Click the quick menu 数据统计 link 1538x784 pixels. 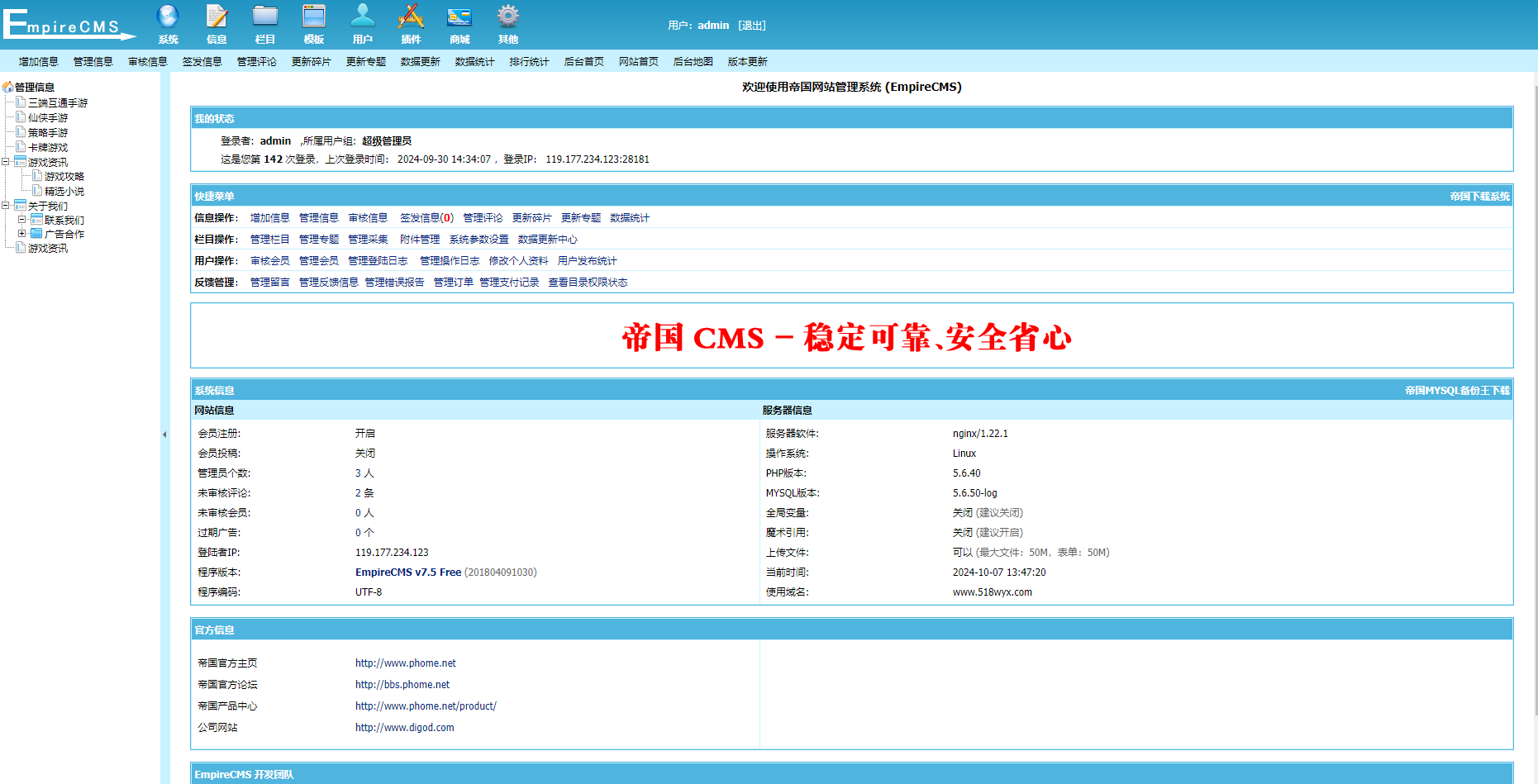point(631,218)
